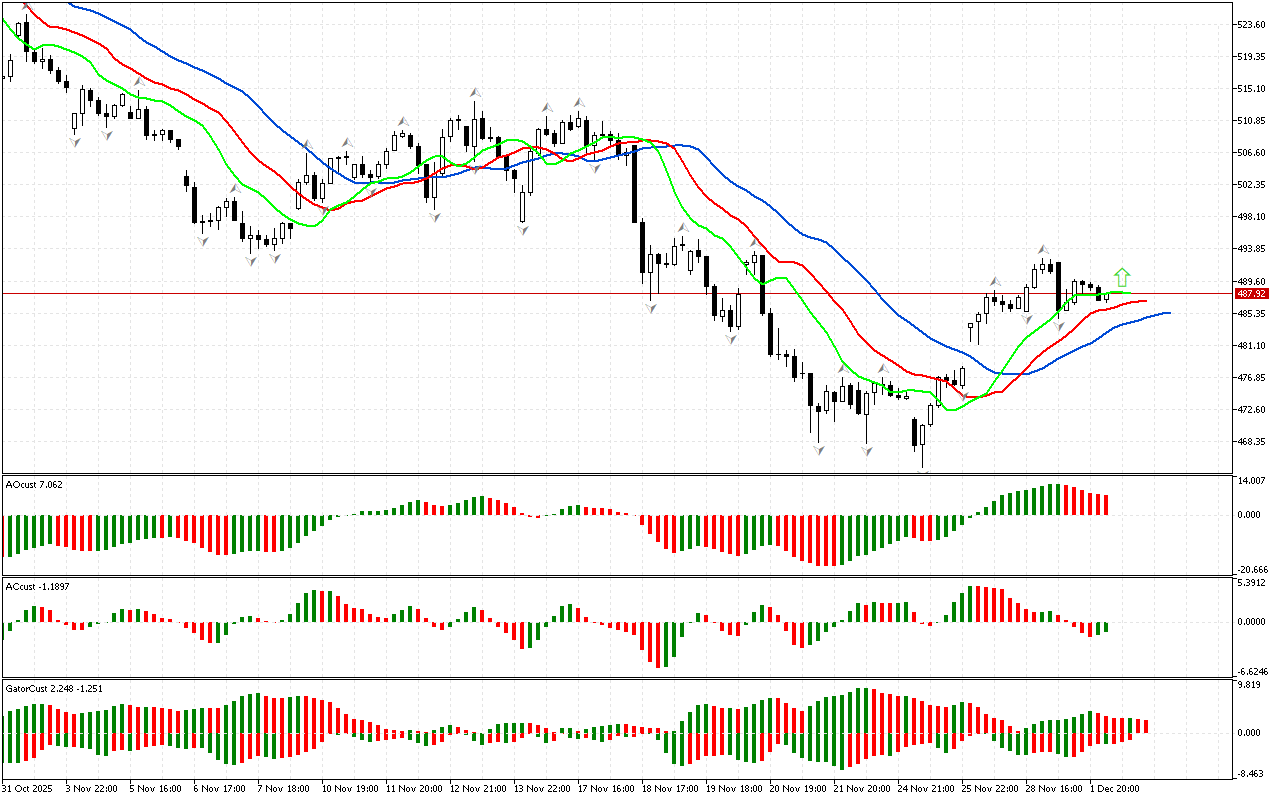Select the red 487.92 current price tag

[x=1251, y=294]
